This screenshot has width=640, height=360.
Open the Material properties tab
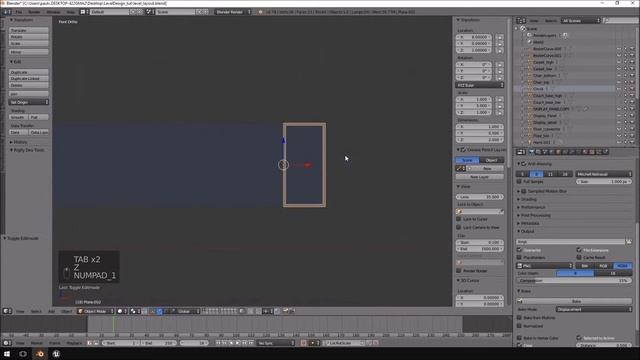(x=585, y=152)
